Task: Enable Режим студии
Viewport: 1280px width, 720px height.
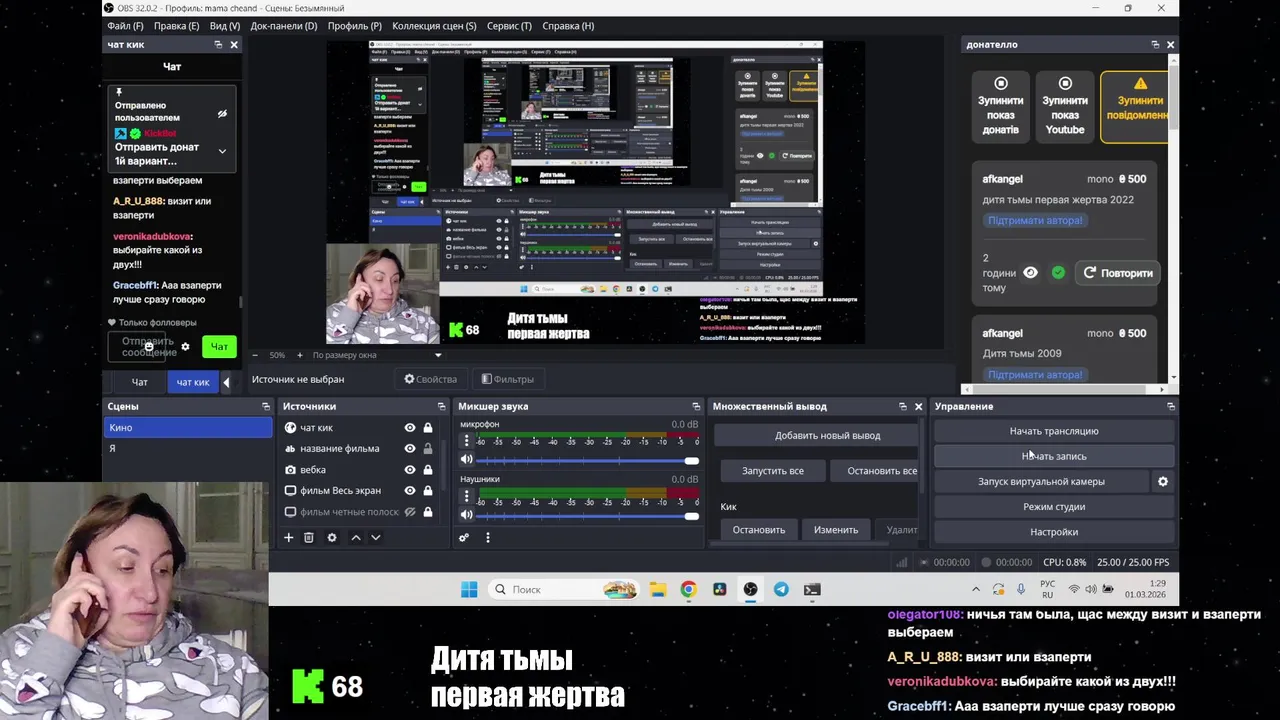Action: pyautogui.click(x=1054, y=506)
